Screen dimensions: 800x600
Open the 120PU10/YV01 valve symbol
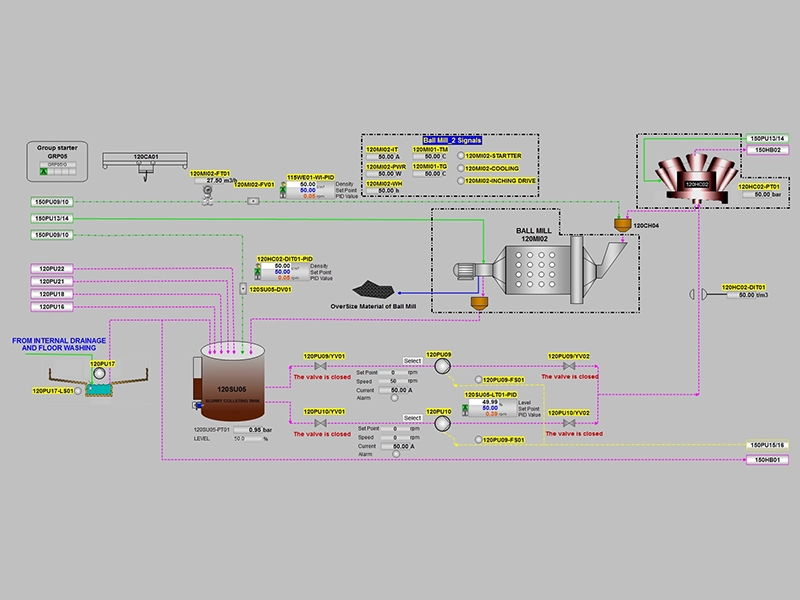[x=320, y=423]
